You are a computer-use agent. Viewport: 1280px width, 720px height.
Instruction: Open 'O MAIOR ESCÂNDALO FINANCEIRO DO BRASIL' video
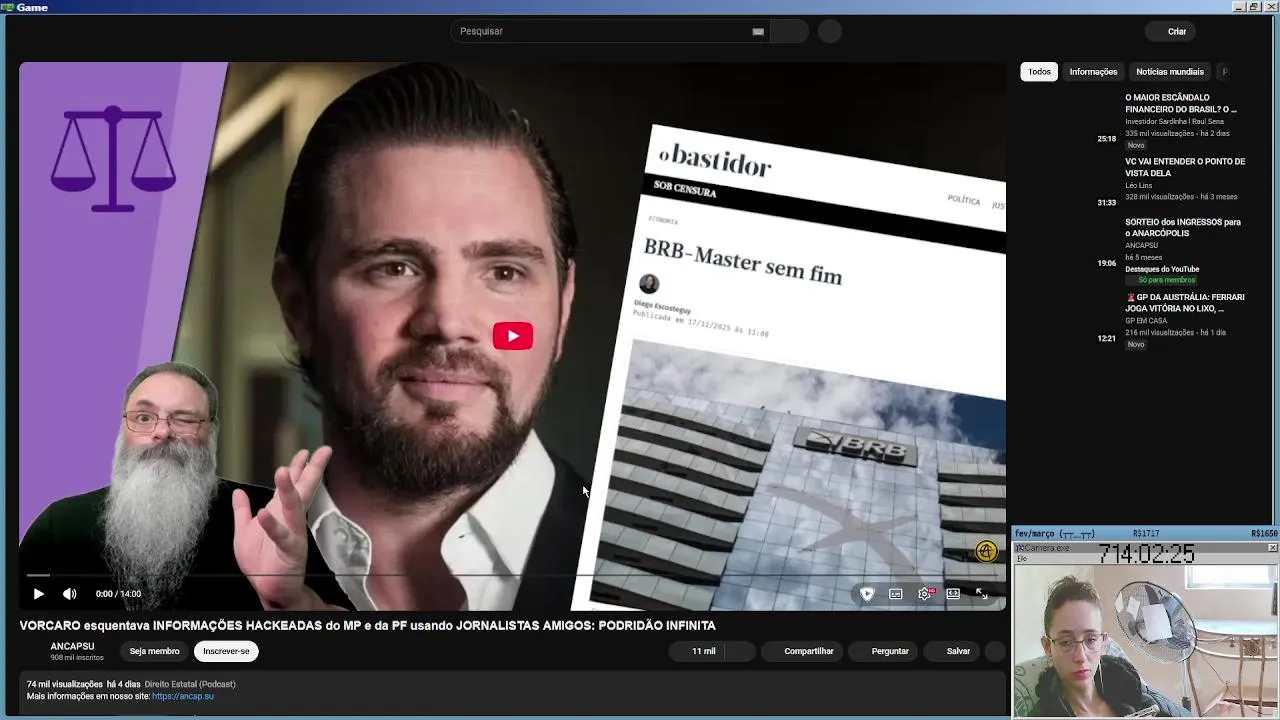tap(1181, 103)
